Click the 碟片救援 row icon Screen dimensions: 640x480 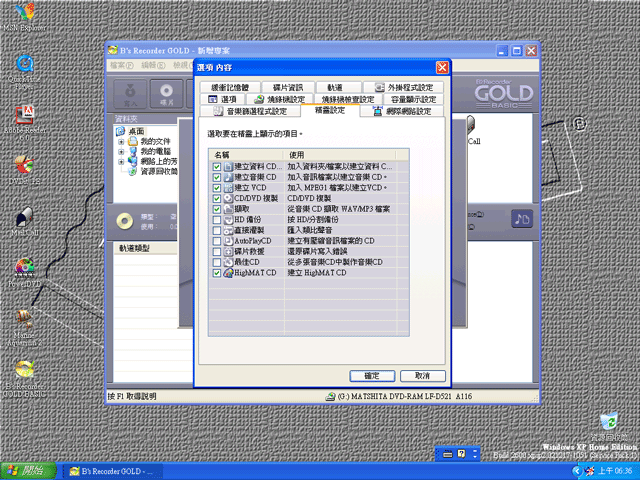click(x=228, y=251)
